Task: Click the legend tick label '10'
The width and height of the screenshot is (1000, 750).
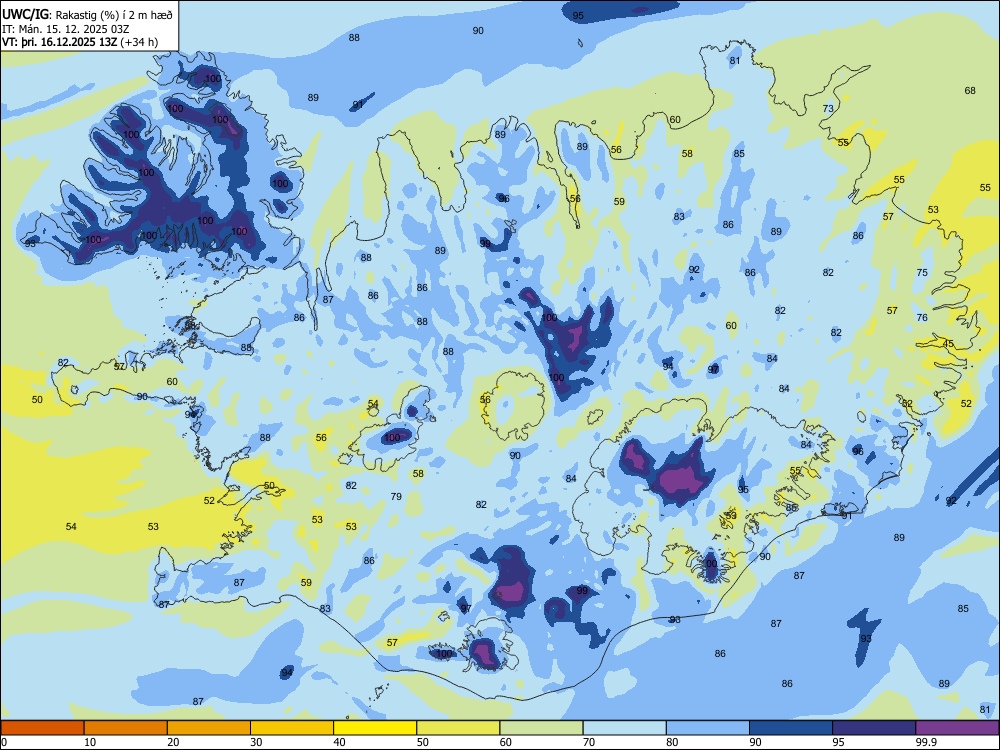Action: click(x=90, y=742)
